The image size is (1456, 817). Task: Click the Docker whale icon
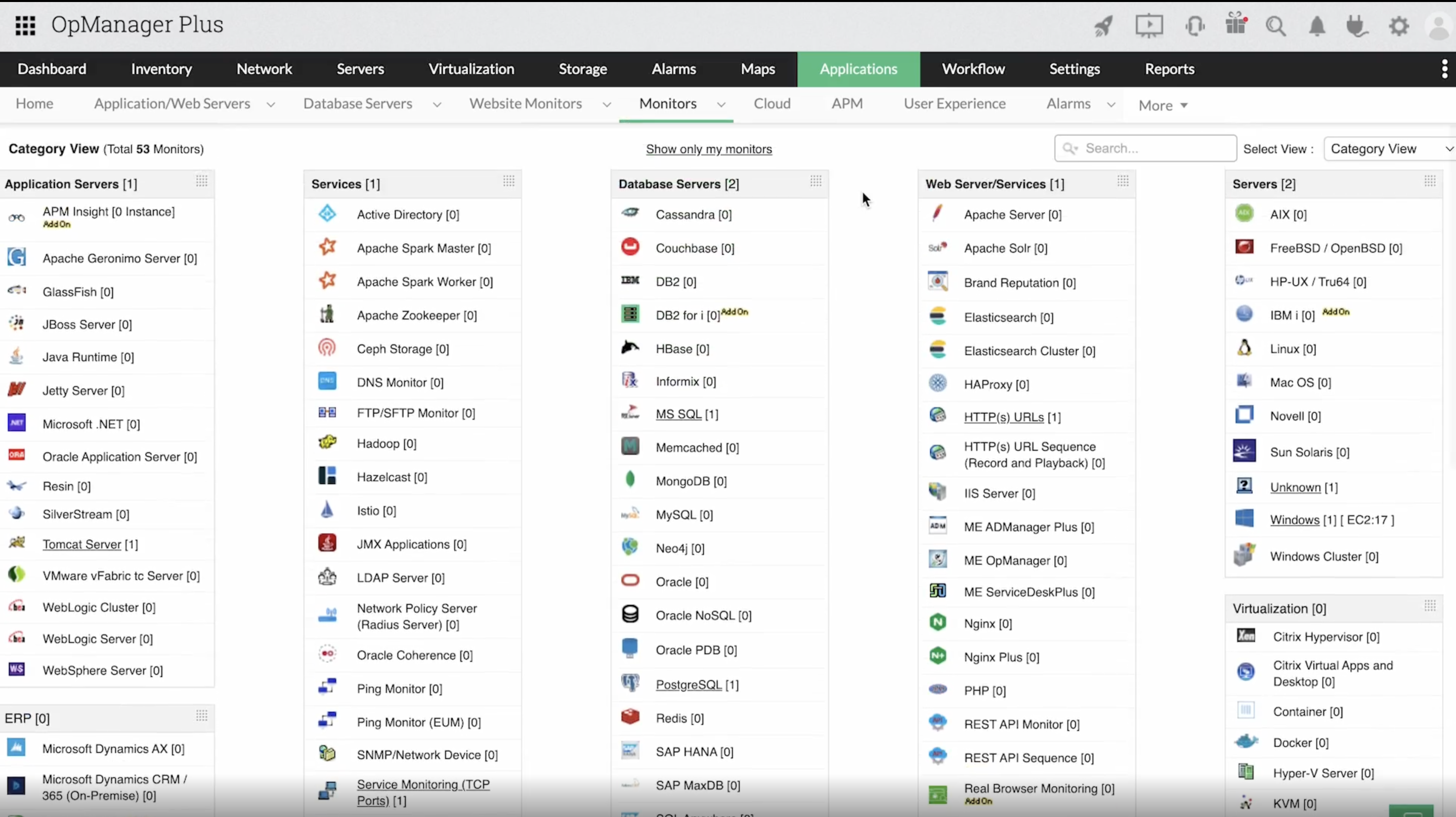tap(1247, 741)
